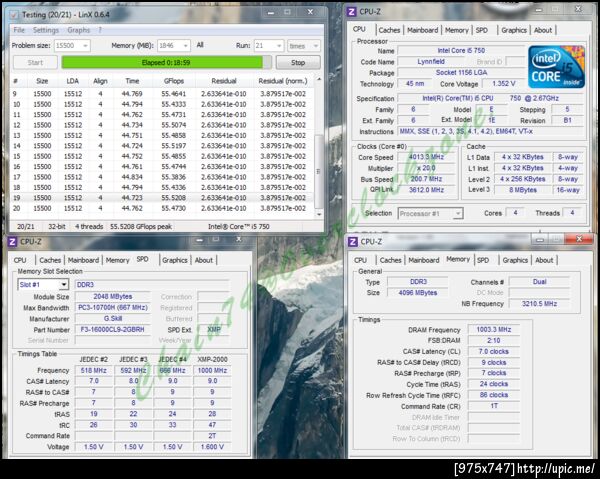
Task: Switch to Memory tab in SPD CPU-Z window
Action: 117,260
